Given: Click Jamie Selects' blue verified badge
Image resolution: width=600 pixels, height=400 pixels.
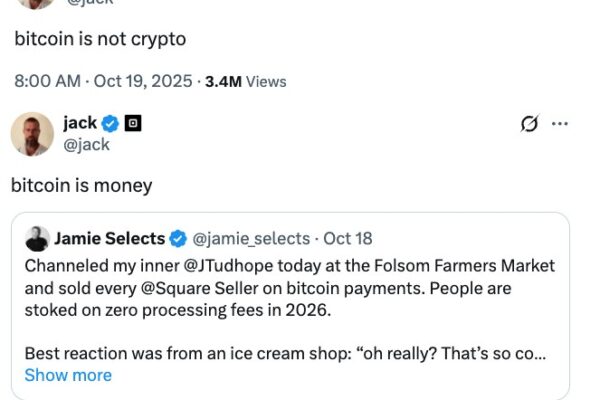Looking at the screenshot, I should (178, 239).
